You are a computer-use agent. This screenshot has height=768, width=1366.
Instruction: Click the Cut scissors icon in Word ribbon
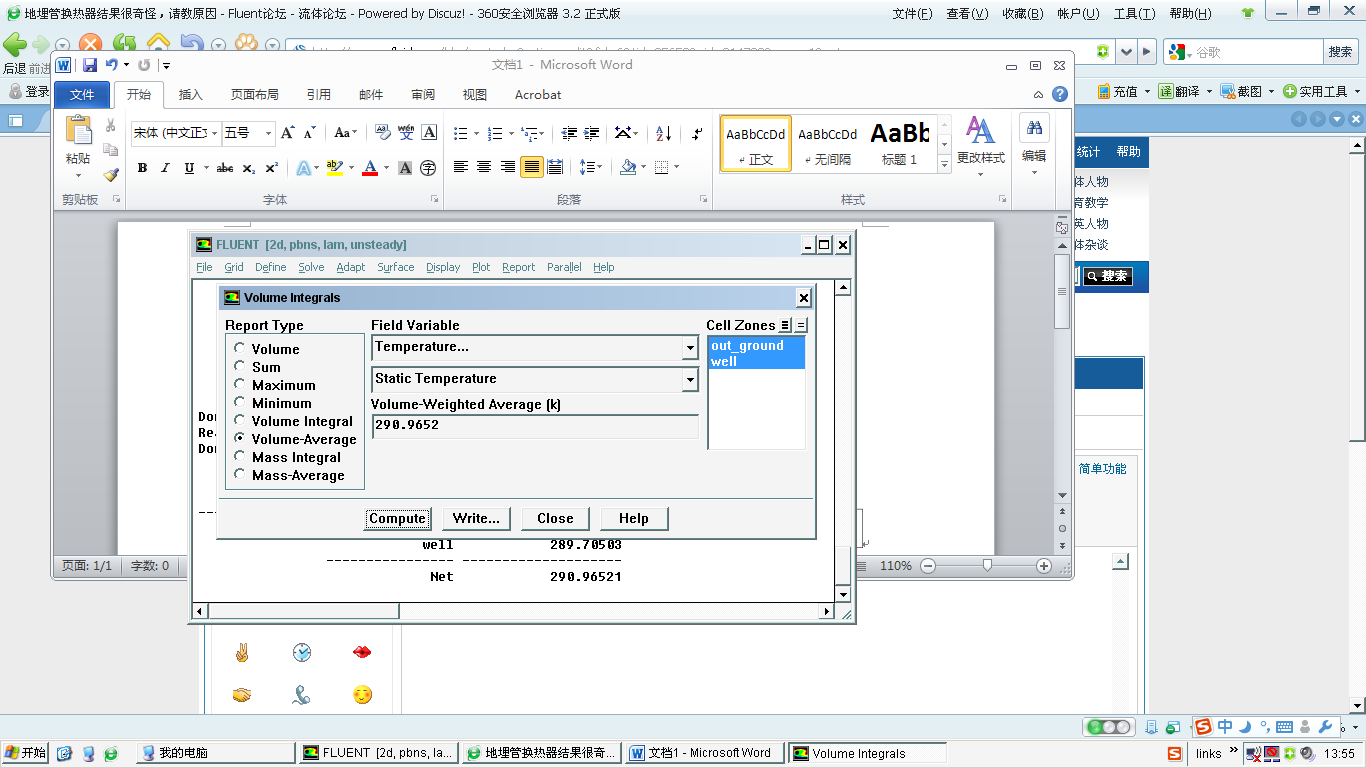click(x=111, y=125)
